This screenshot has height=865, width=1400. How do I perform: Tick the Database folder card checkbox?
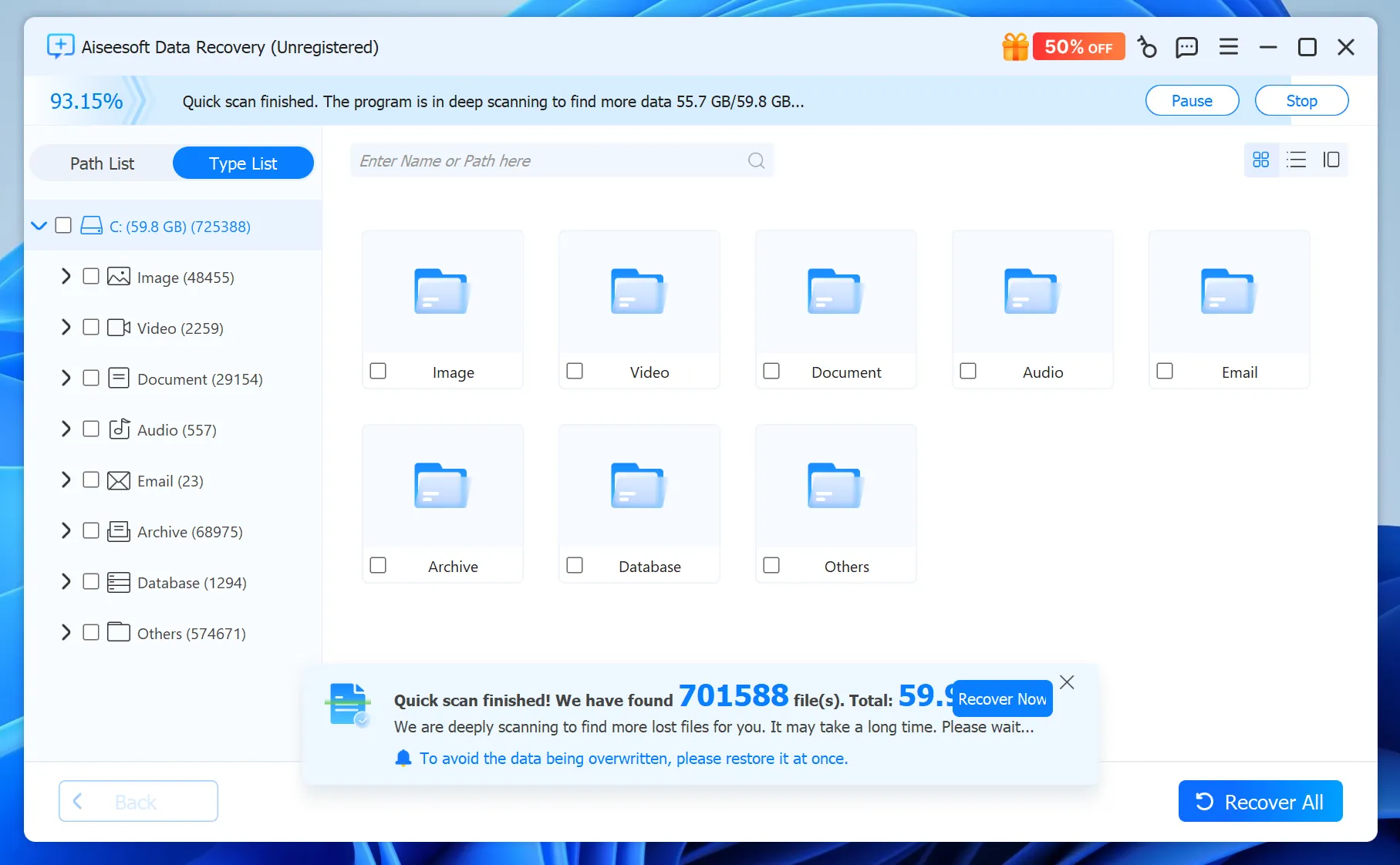[x=575, y=565]
